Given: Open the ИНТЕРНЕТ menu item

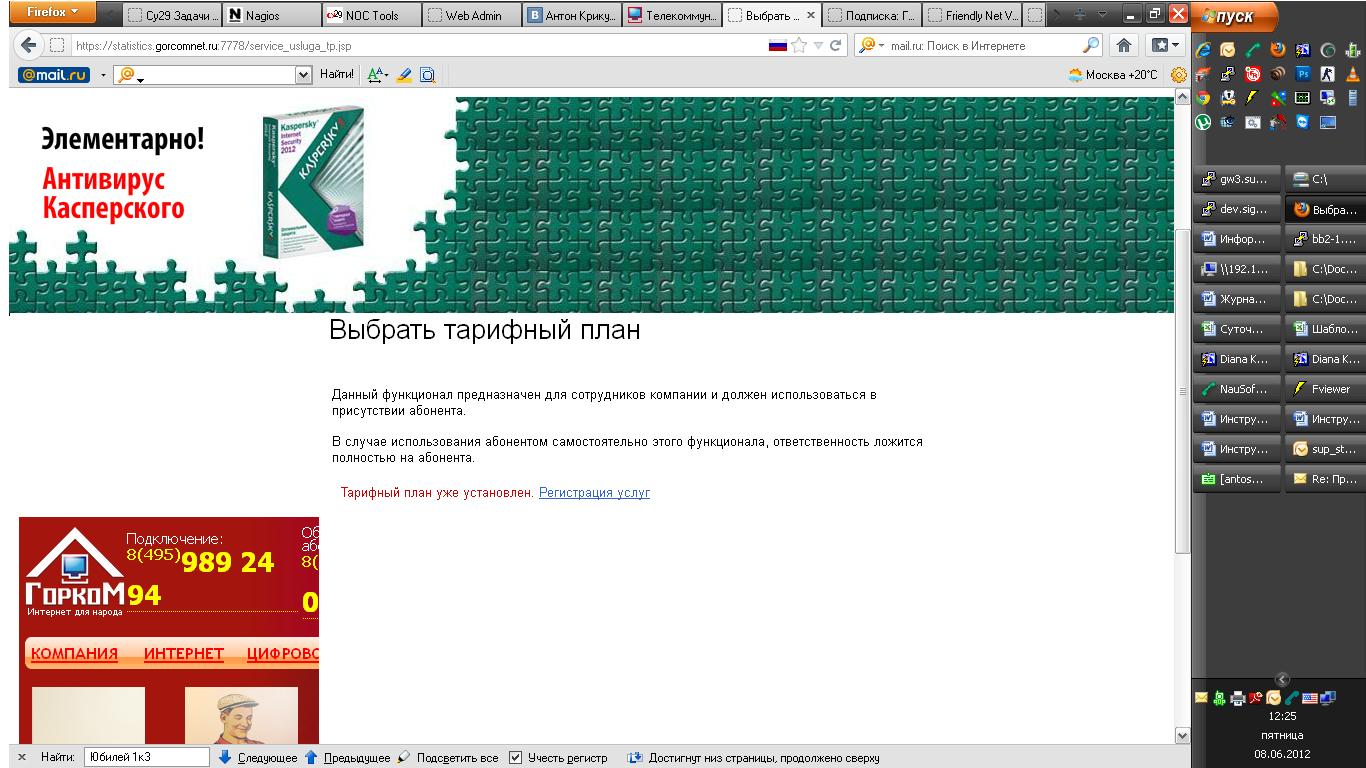Looking at the screenshot, I should pyautogui.click(x=184, y=654).
